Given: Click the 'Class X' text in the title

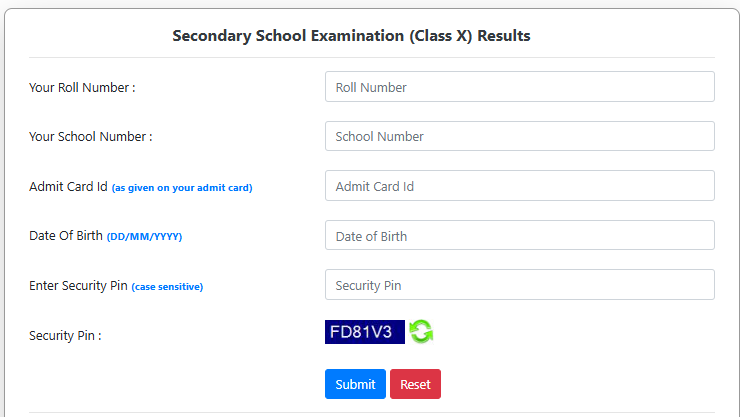Looking at the screenshot, I should [x=440, y=36].
